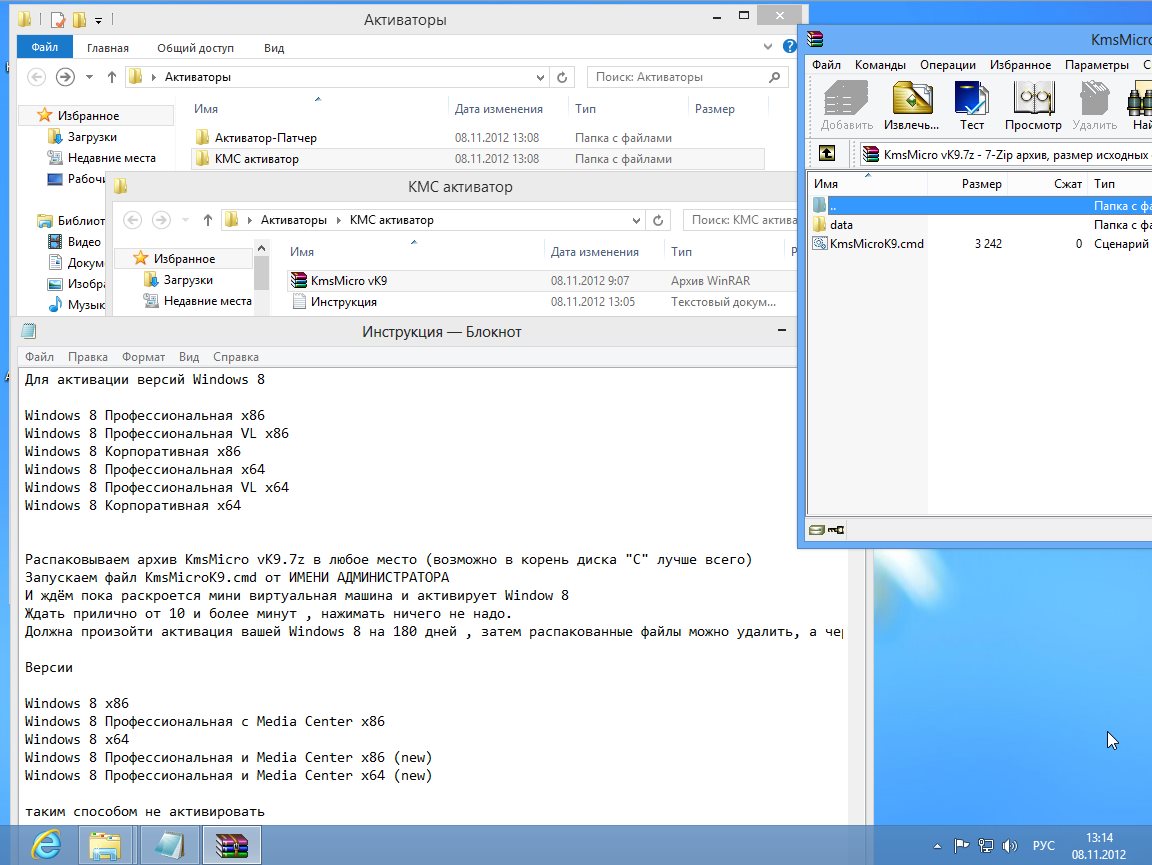The width and height of the screenshot is (1152, 865).
Task: Click the Просмотр (View) icon in WinRAR
Action: point(1033,106)
